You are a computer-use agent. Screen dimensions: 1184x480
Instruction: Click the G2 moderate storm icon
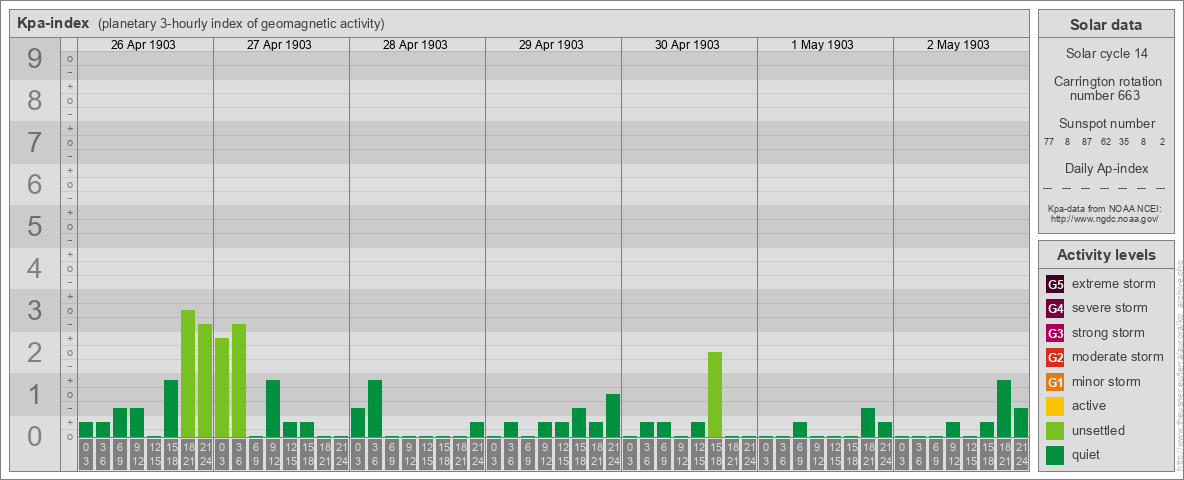pyautogui.click(x=1055, y=357)
